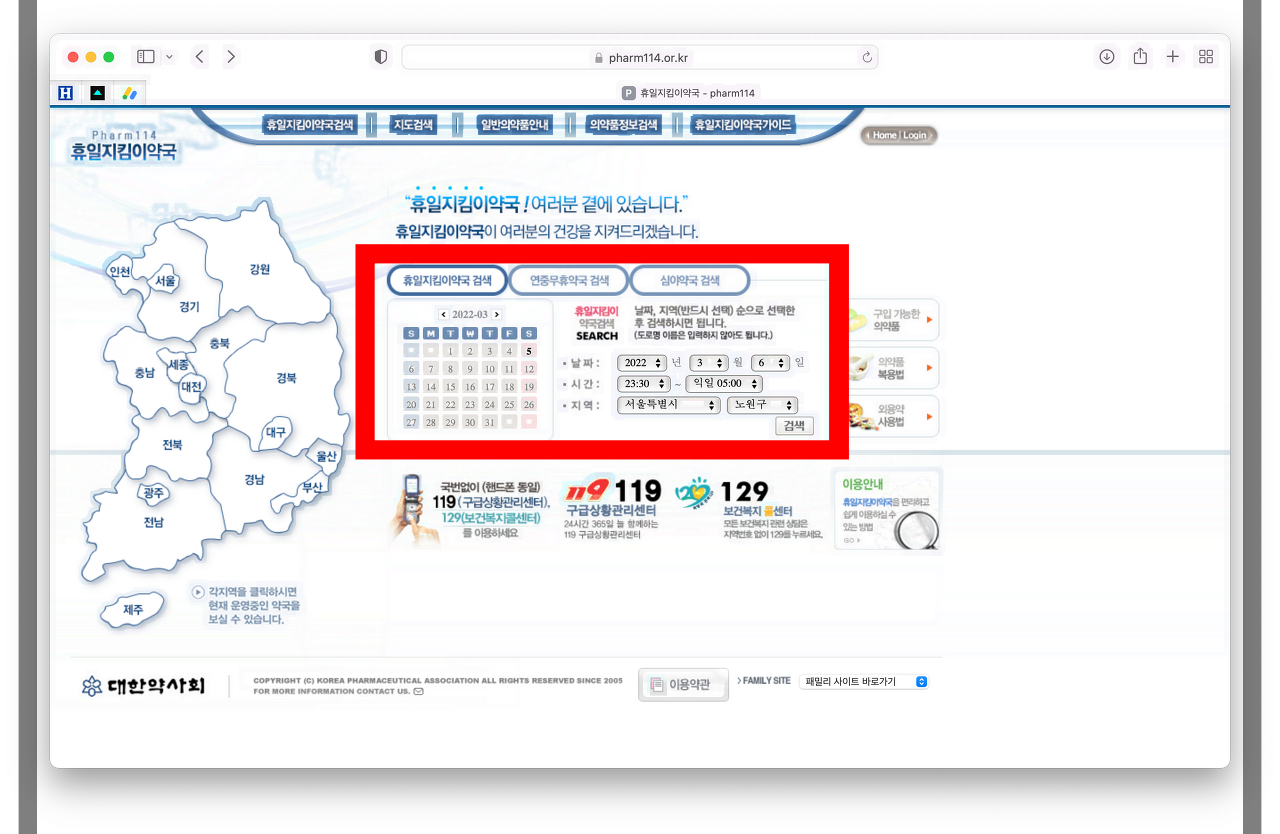Click the 전북 region on the map

coord(172,445)
